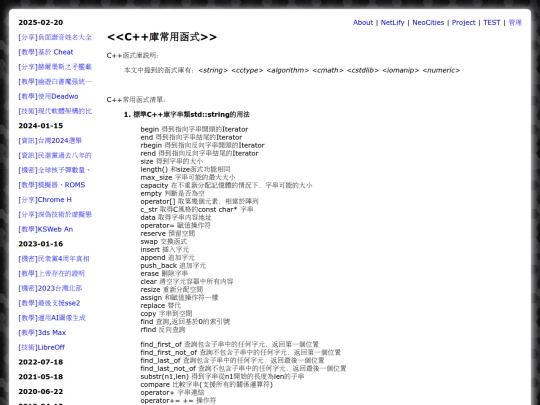This screenshot has height=405, width=540.
Task: Open the TEST link
Action: (492, 23)
